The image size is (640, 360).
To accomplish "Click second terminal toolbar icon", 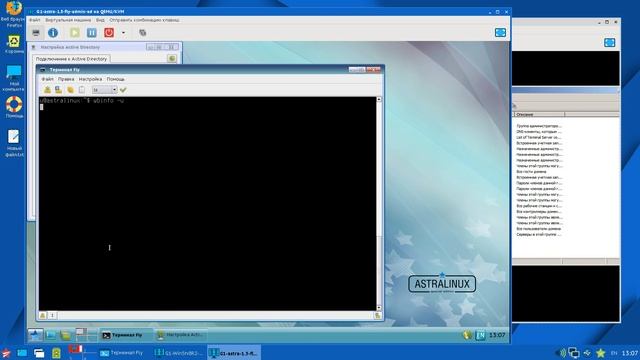I will click(59, 90).
